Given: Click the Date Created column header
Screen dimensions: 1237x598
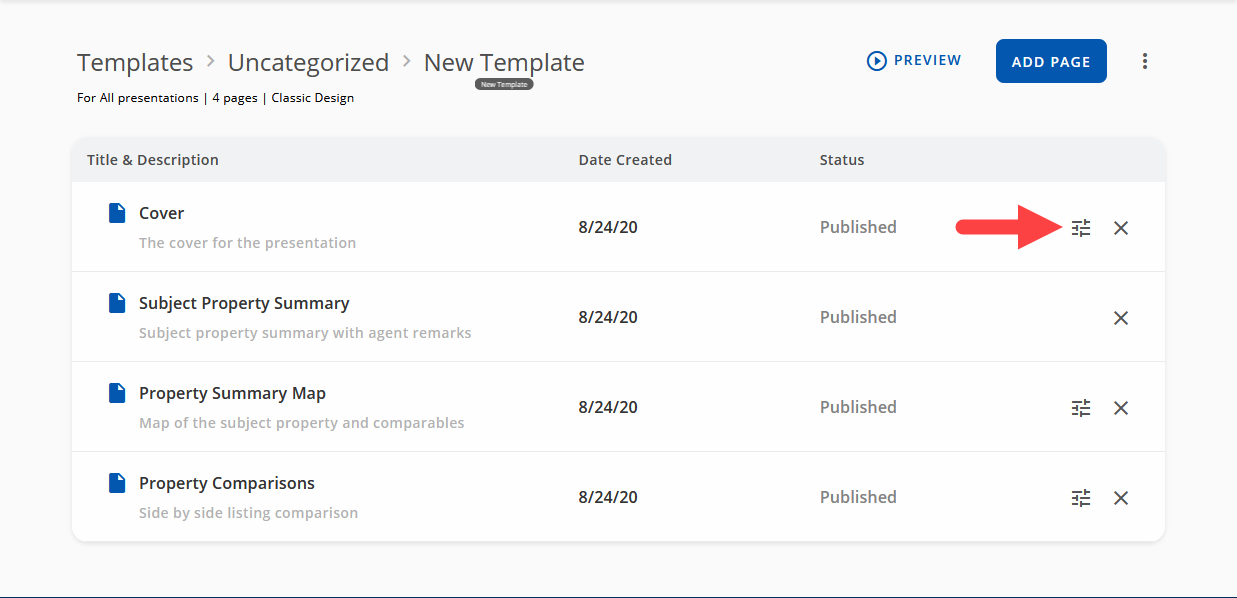Looking at the screenshot, I should coord(625,159).
